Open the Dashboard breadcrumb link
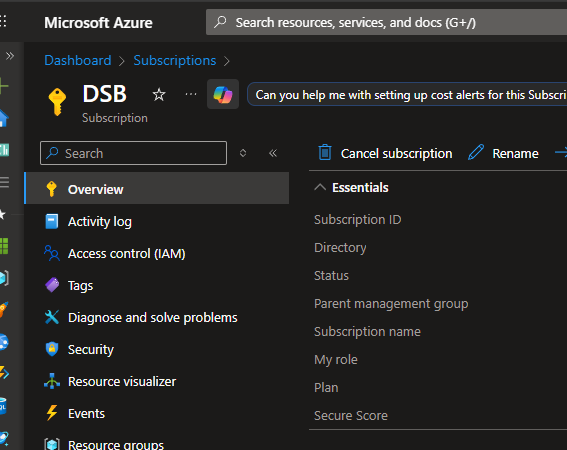The height and width of the screenshot is (450, 567). [x=77, y=60]
